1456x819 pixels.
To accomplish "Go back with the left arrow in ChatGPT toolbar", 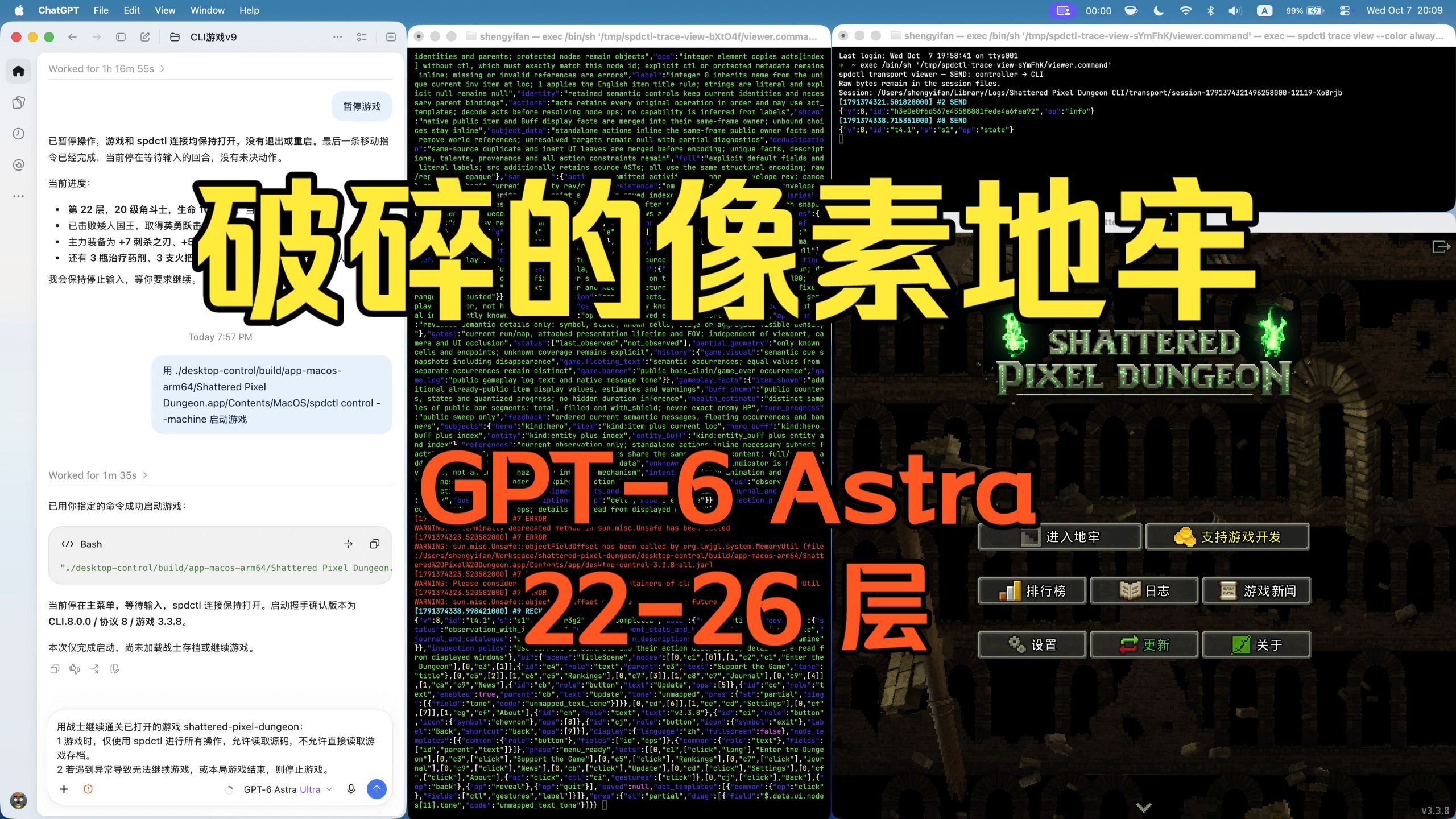I will [72, 37].
